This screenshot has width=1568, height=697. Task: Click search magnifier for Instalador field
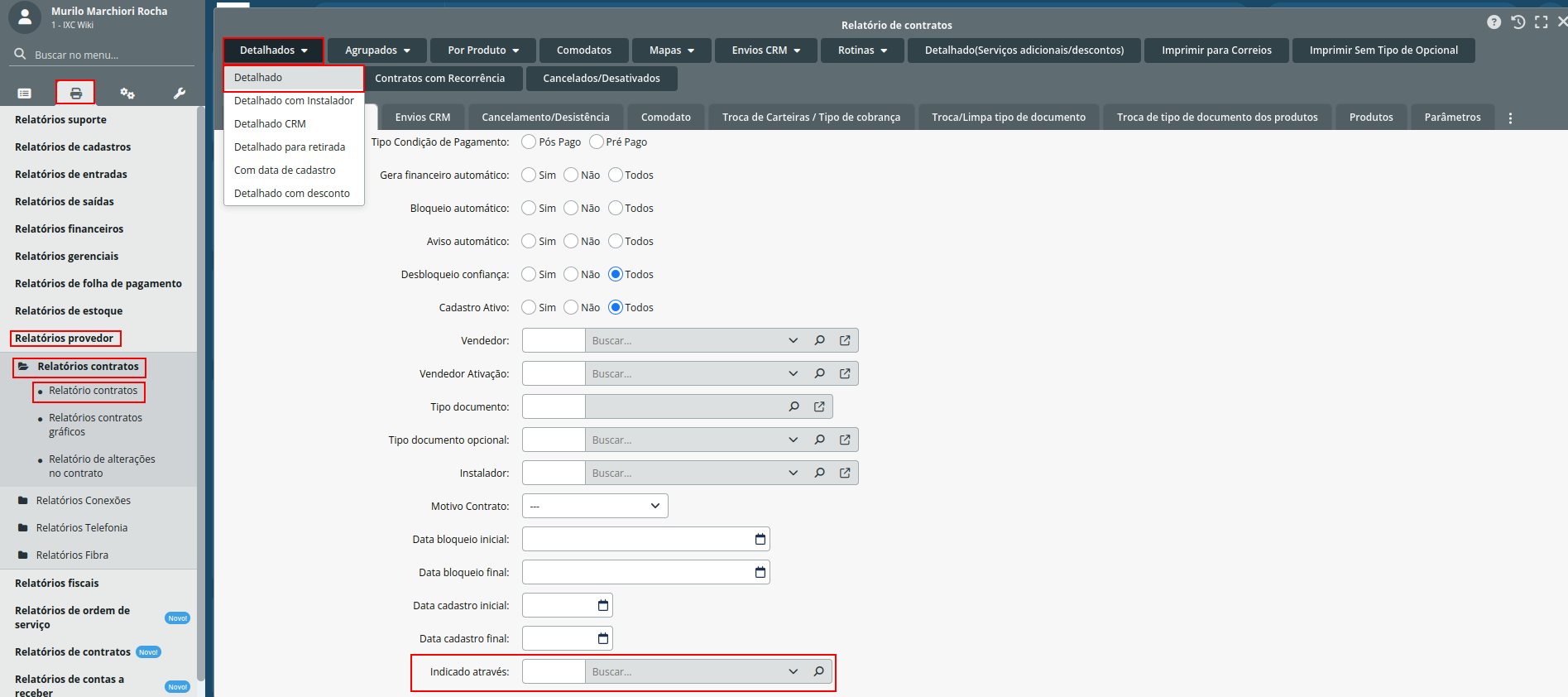(819, 473)
